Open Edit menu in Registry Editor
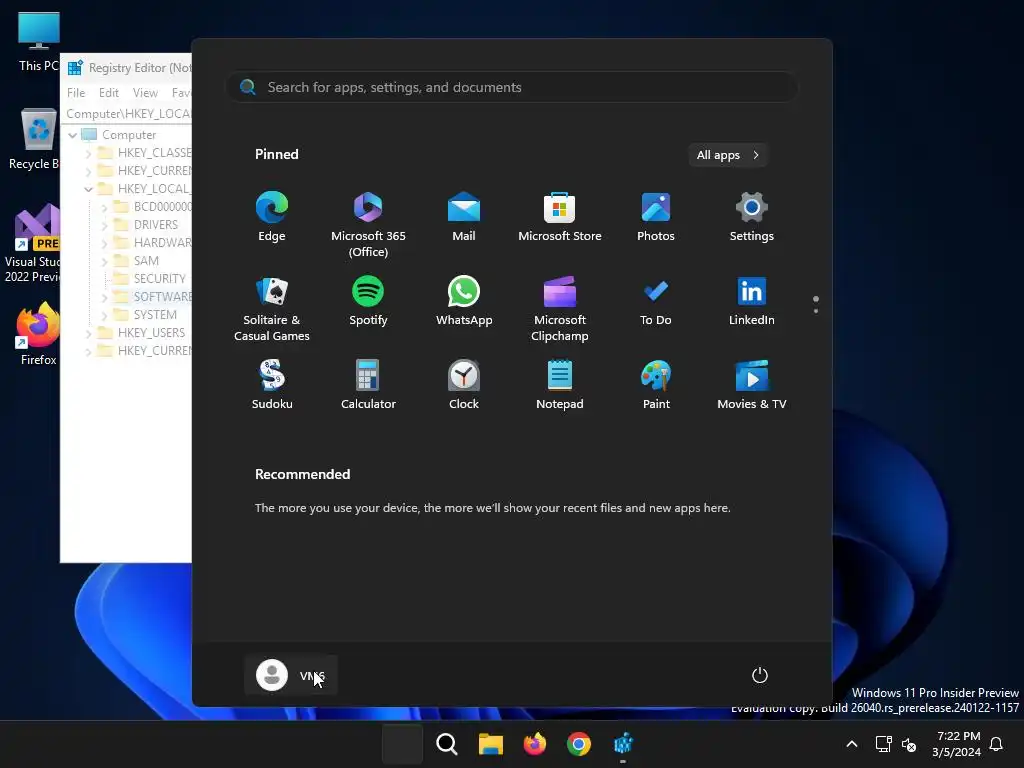Viewport: 1024px width, 768px height. click(x=108, y=93)
